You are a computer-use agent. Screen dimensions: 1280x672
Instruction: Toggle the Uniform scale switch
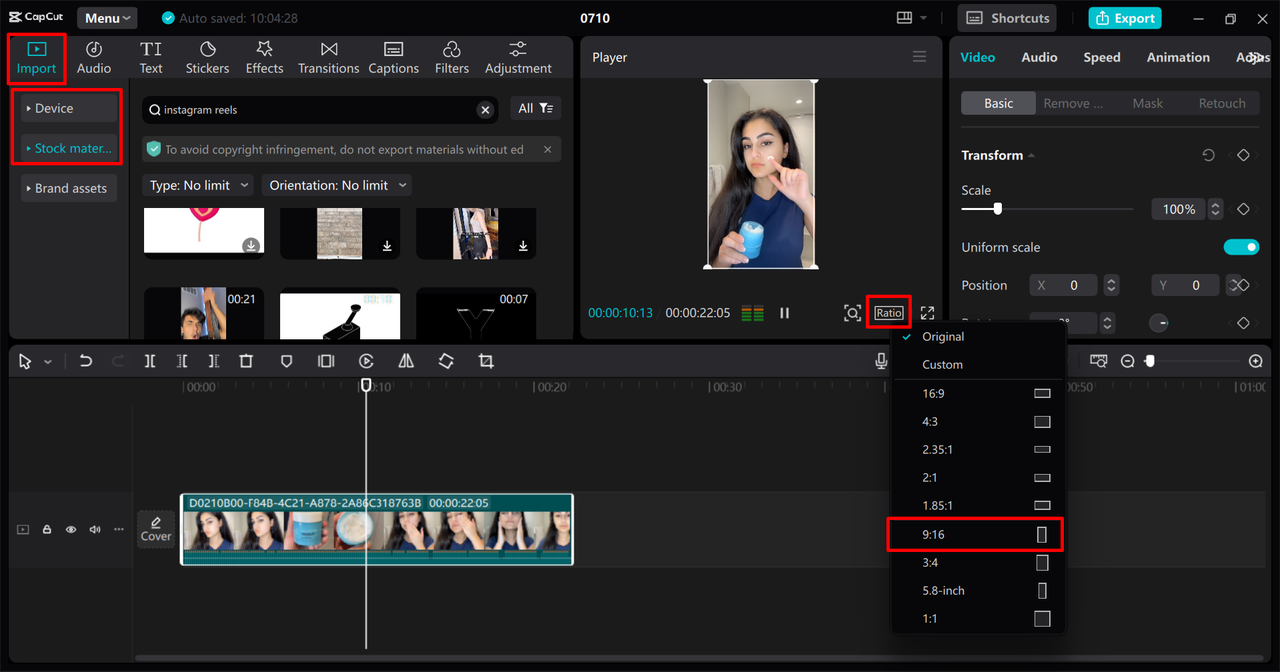pyautogui.click(x=1241, y=247)
